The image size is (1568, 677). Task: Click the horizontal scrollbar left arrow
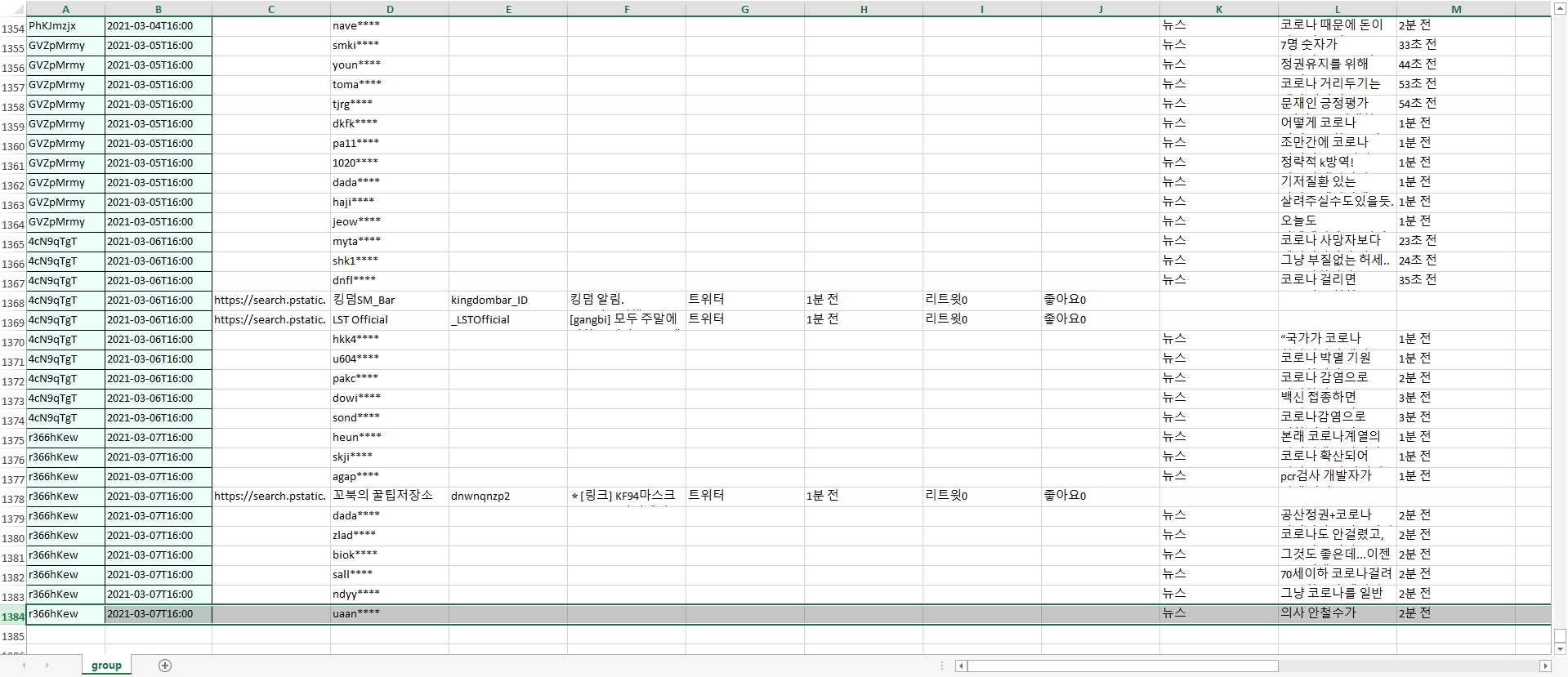click(x=962, y=666)
